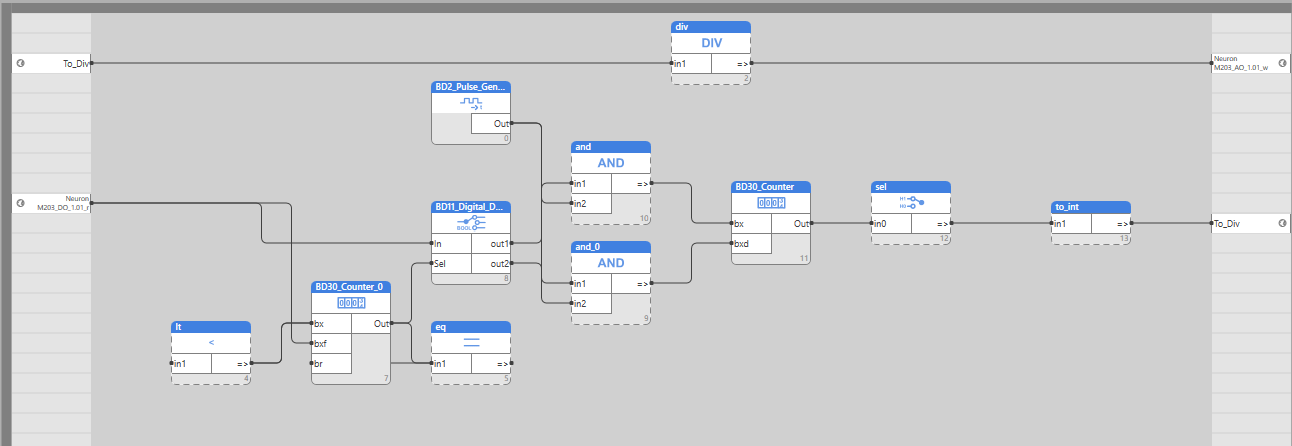Click the DIV symbol in div block
The width and height of the screenshot is (1292, 446).
pos(711,43)
